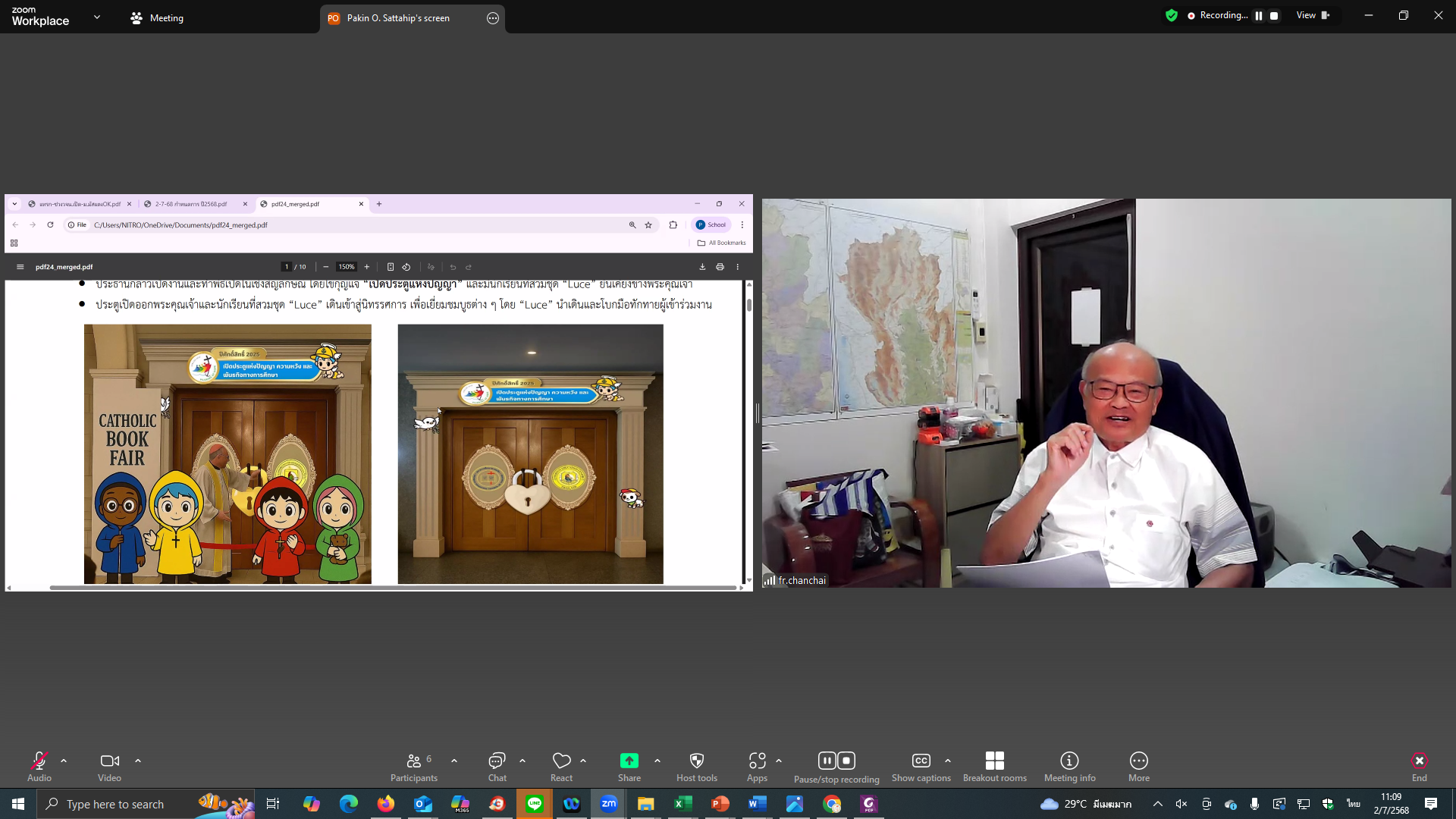Viewport: 1456px width, 819px height.
Task: Click the Meeting info icon
Action: click(1069, 761)
